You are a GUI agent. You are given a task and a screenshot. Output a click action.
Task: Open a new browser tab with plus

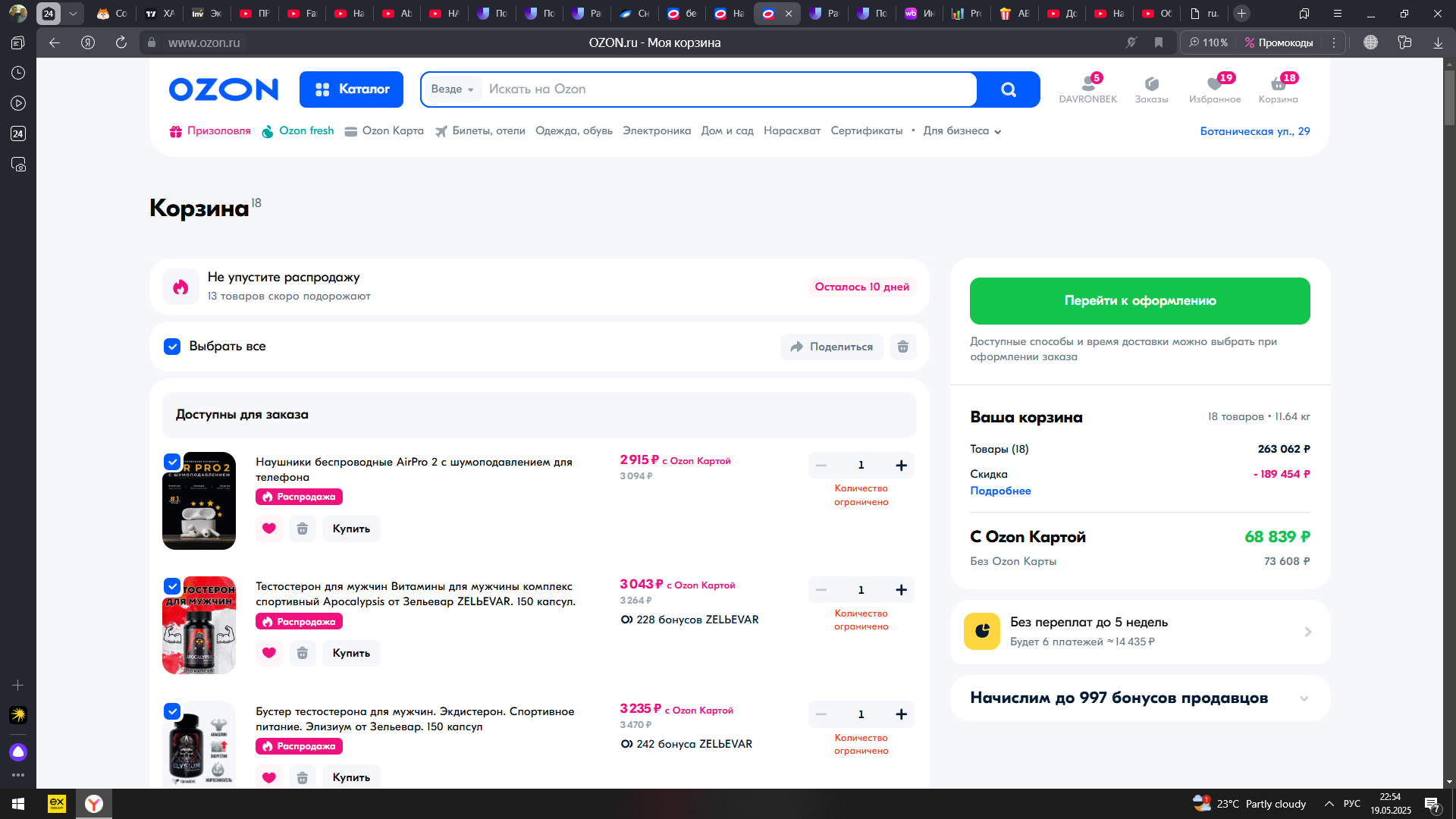pos(1241,14)
